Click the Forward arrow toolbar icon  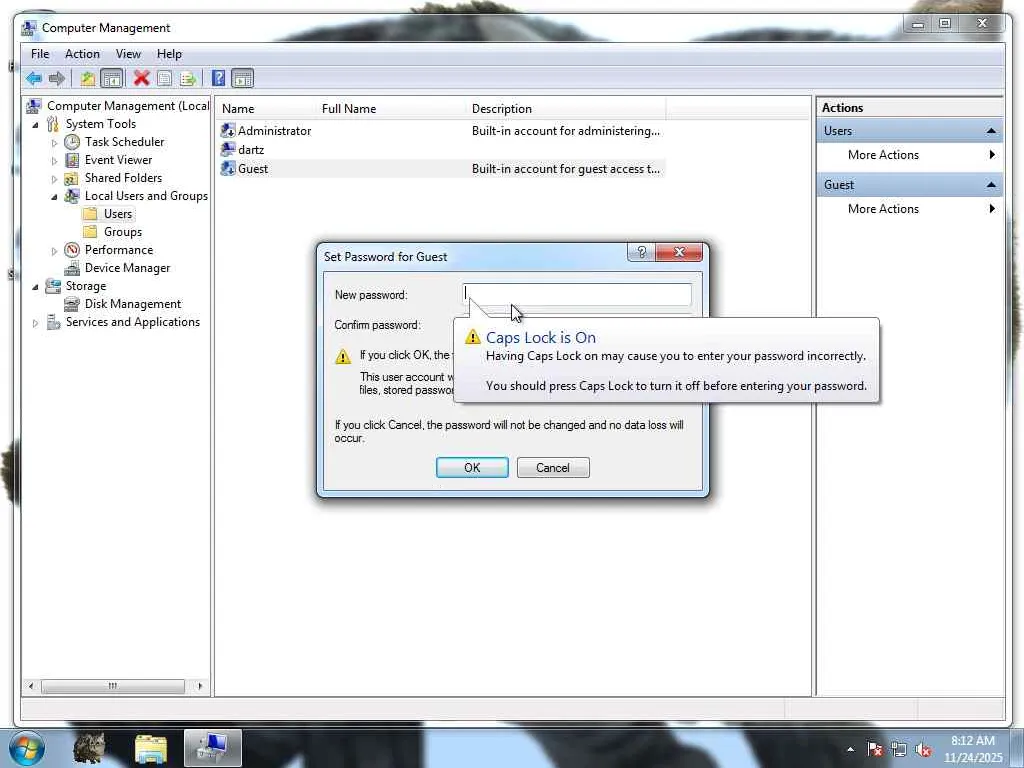pos(57,79)
